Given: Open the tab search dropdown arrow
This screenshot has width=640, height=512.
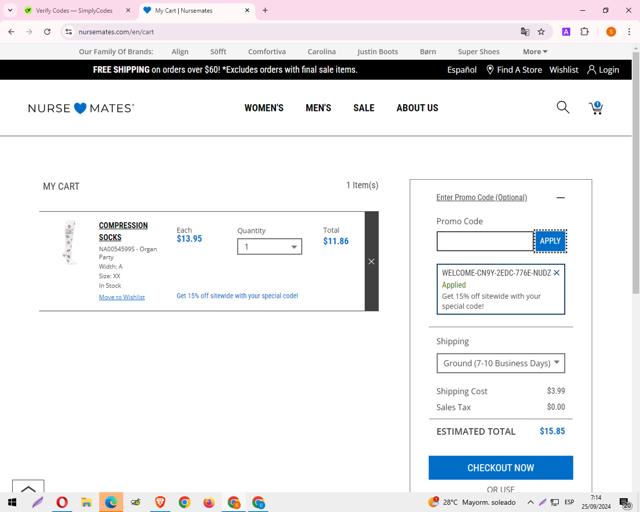Looking at the screenshot, I should click(x=10, y=10).
